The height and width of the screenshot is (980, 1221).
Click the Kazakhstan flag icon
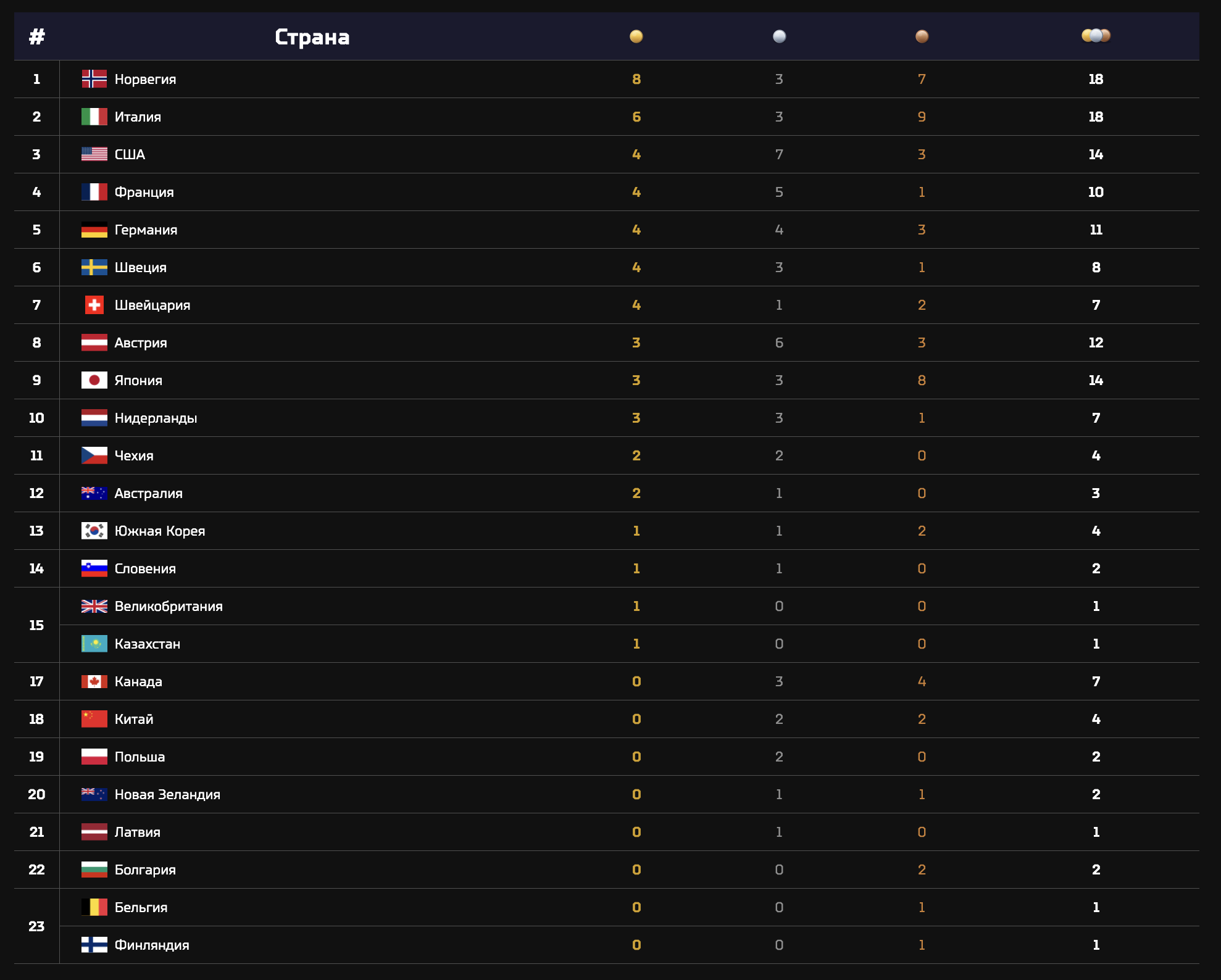point(94,644)
